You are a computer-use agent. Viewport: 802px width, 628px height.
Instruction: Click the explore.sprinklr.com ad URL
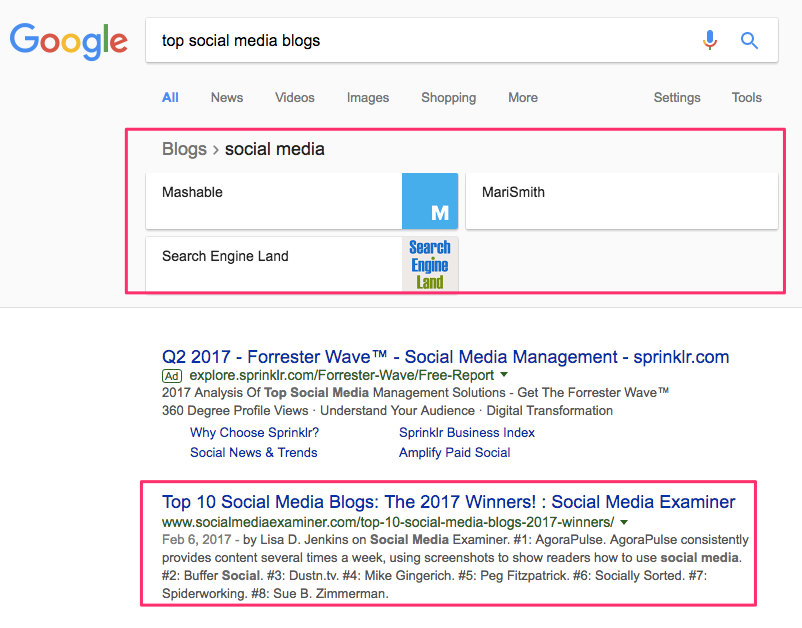342,375
